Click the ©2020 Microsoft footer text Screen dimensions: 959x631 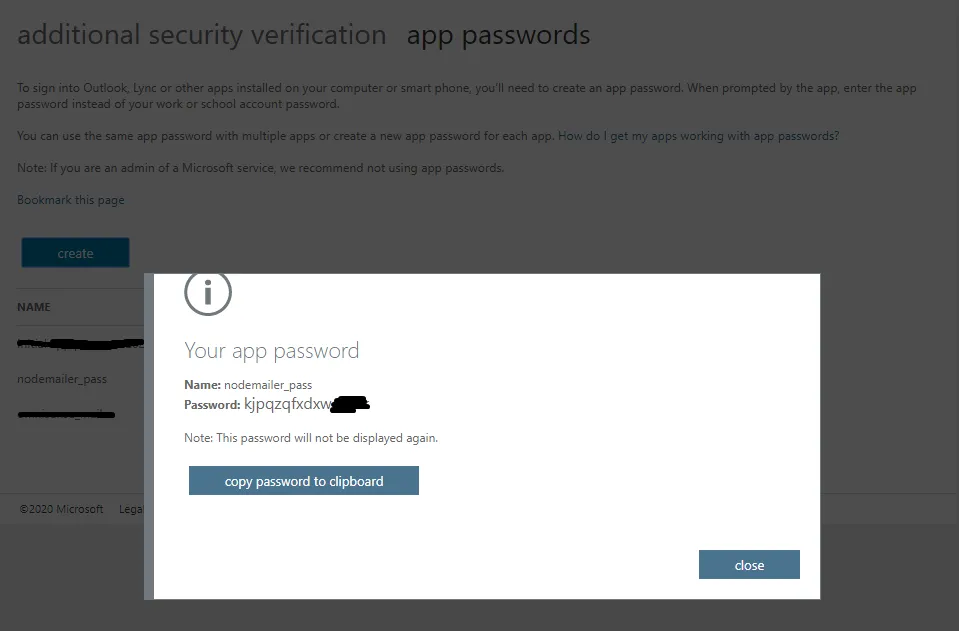[61, 509]
